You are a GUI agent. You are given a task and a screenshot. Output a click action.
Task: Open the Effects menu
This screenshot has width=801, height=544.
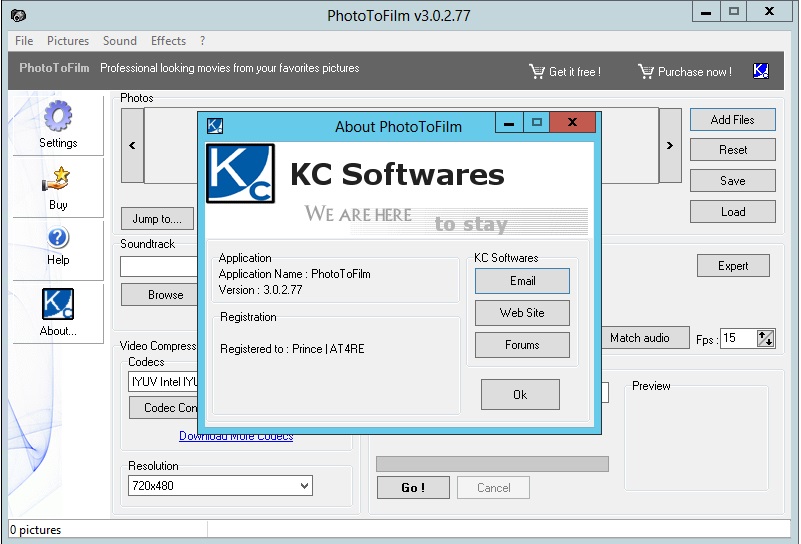(168, 41)
